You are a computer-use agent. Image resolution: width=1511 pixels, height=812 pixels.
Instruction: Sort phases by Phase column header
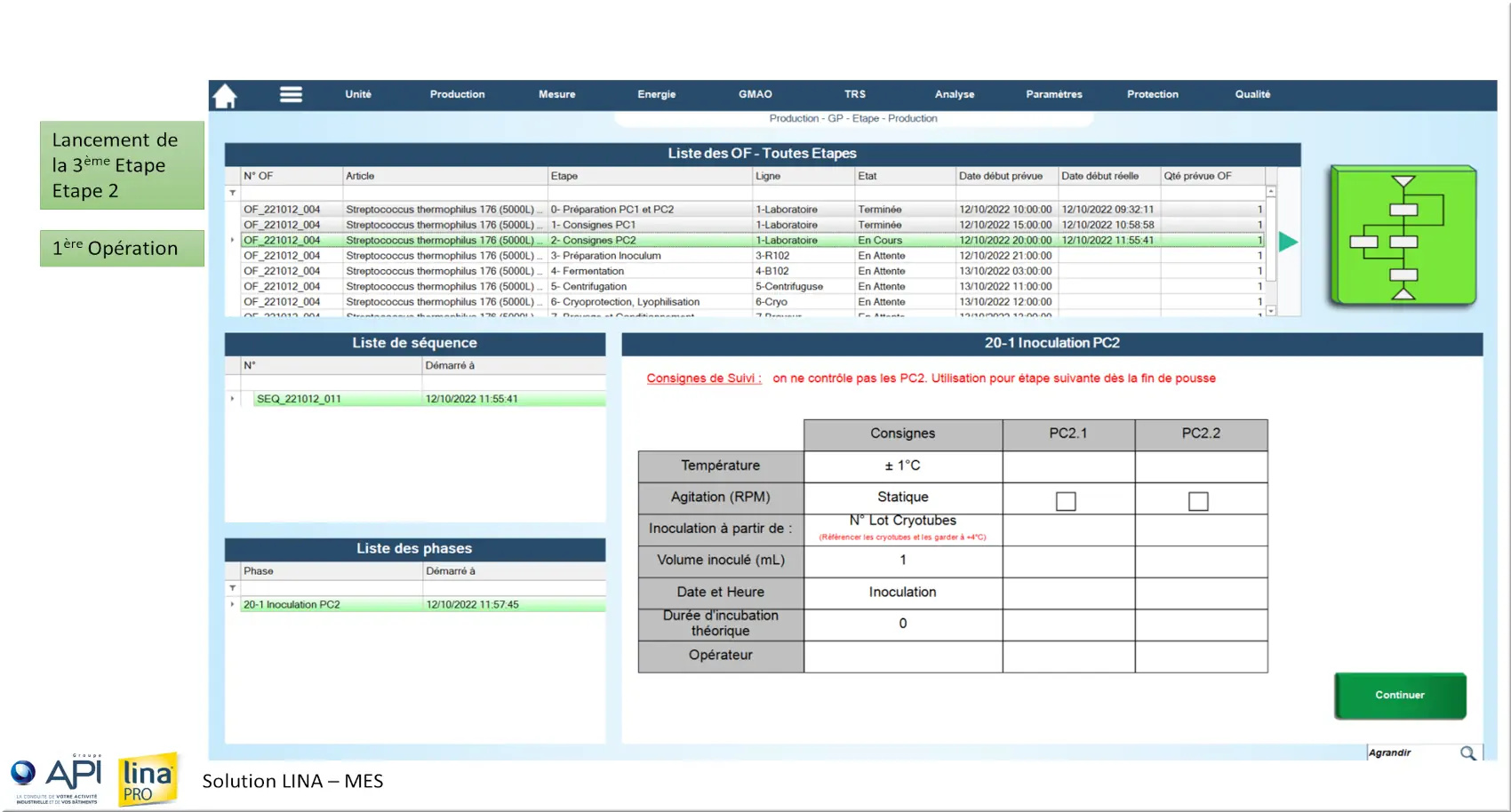(x=332, y=571)
